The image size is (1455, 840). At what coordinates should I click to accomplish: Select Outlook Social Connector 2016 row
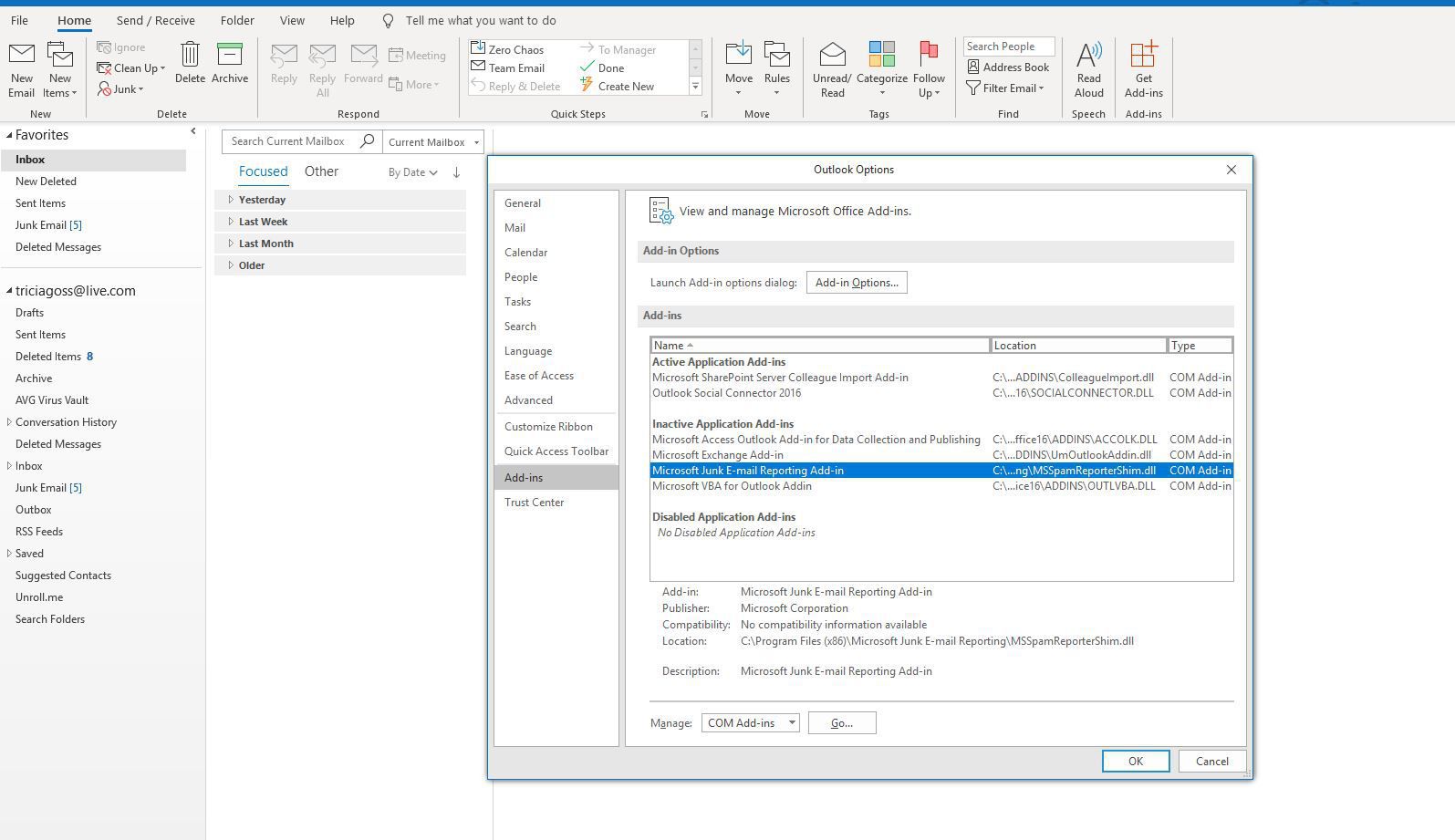[x=941, y=393]
